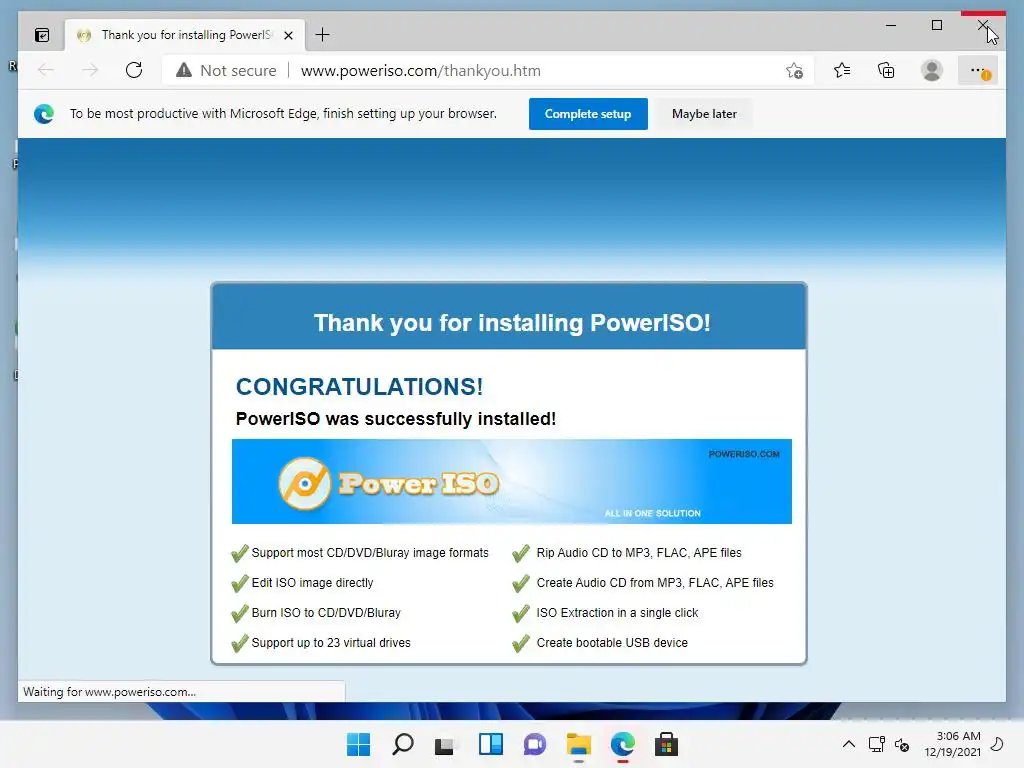Screen dimensions: 1024x768
Task: Click the muted volume tray icon
Action: 902,744
